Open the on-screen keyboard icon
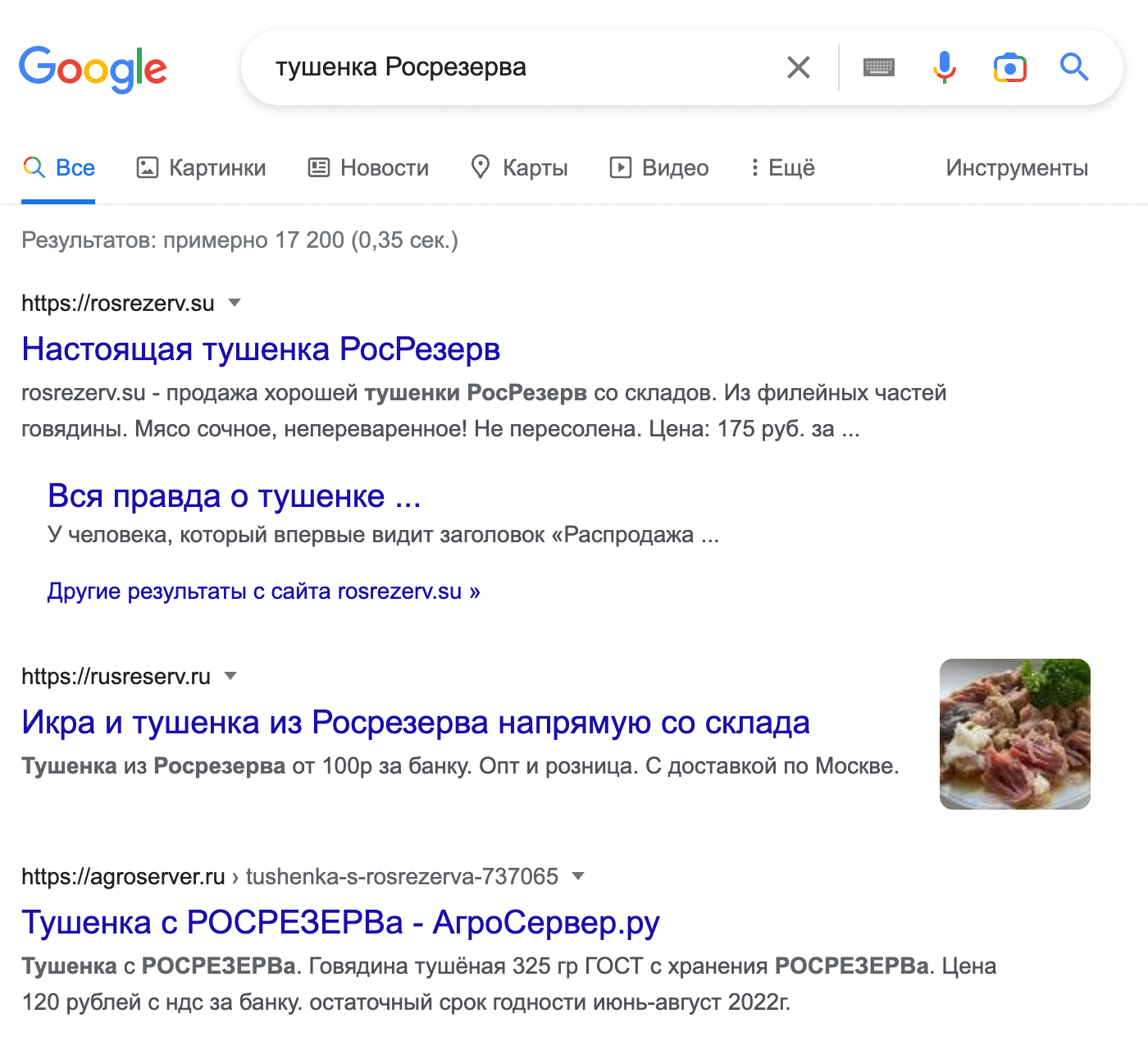 879,67
